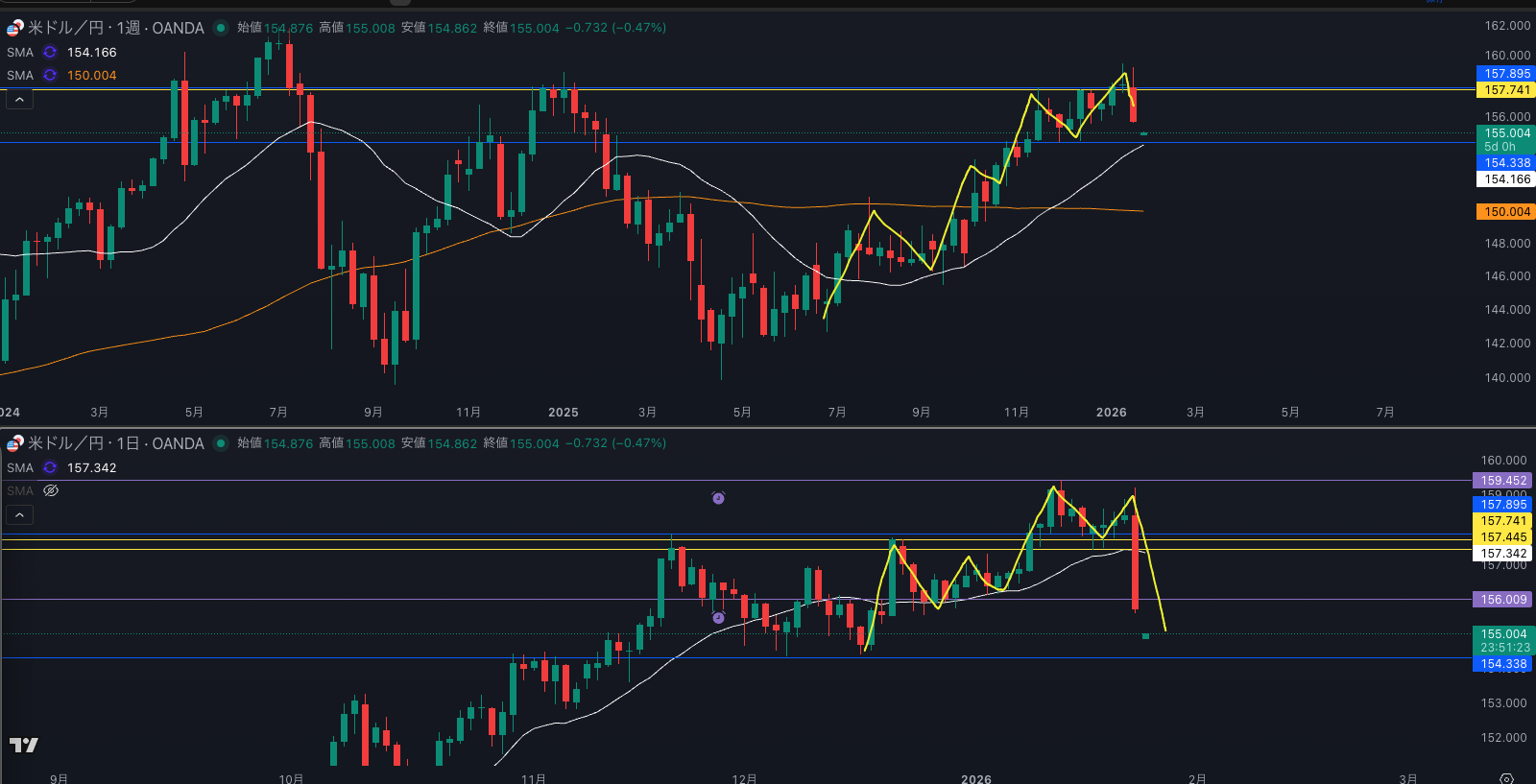Click the purple 159.452 price label

pyautogui.click(x=1502, y=481)
